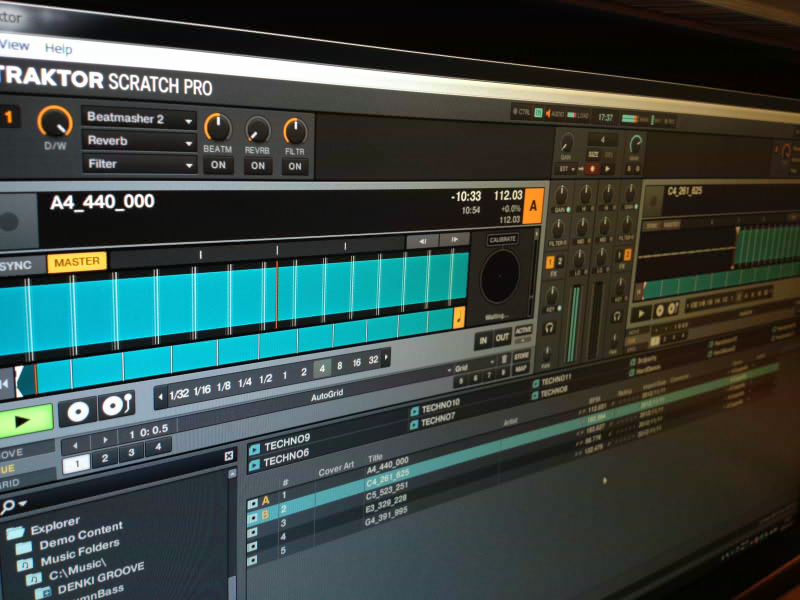Select loop size 16

pos(357,363)
